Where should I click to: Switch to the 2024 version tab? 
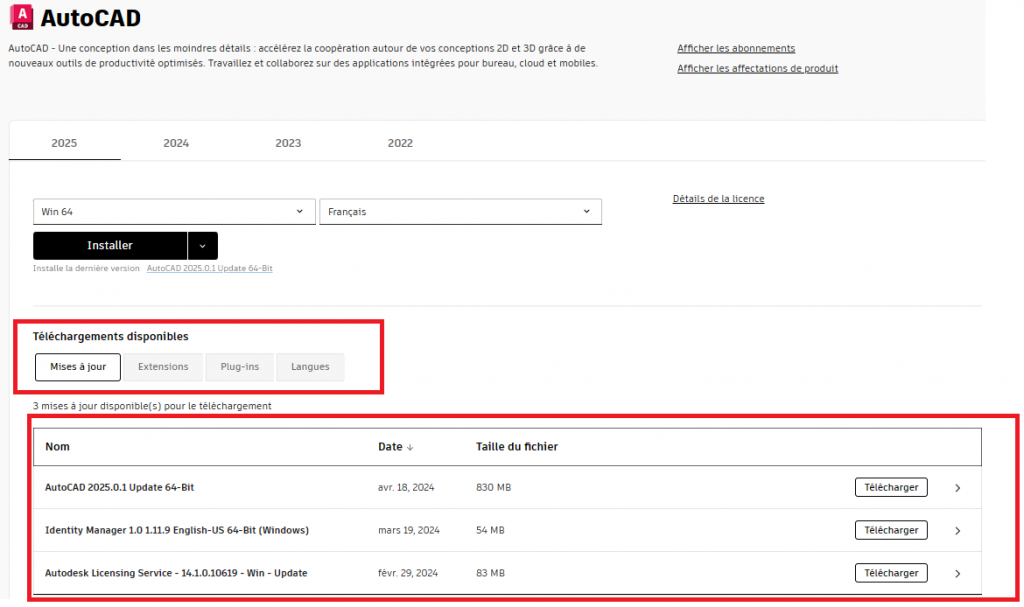176,143
